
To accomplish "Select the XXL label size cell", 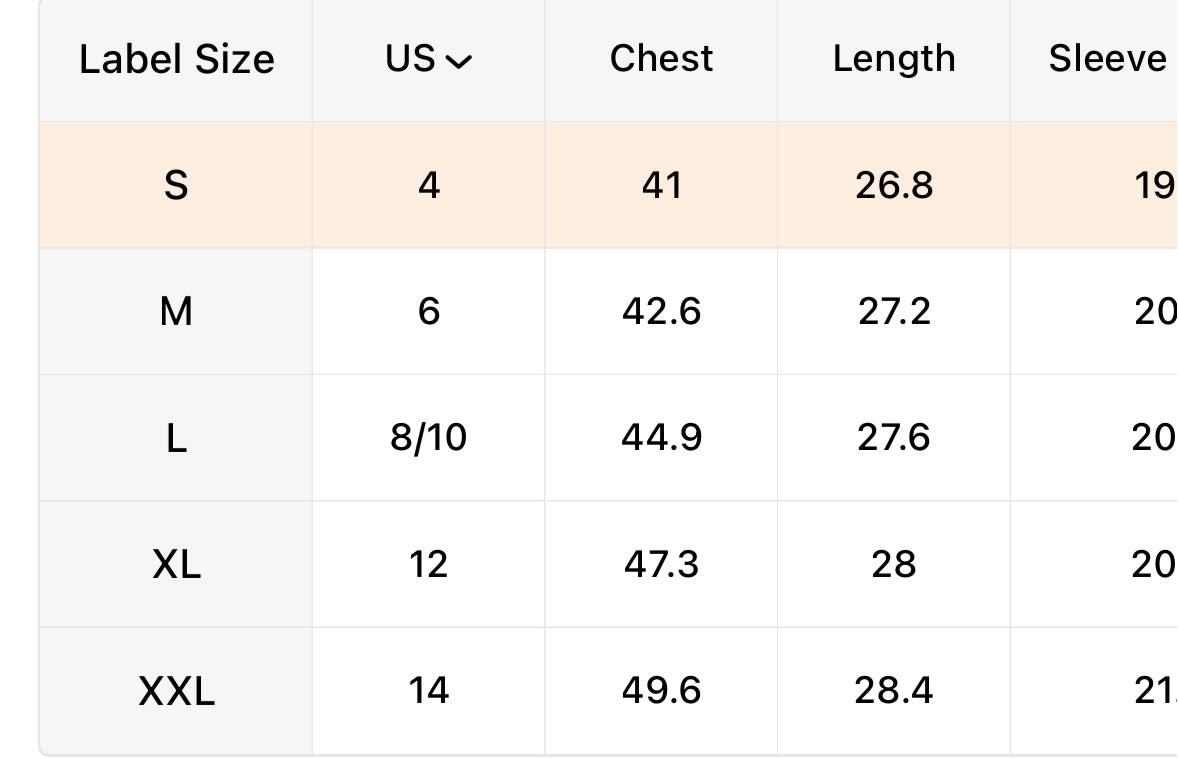I will click(176, 691).
